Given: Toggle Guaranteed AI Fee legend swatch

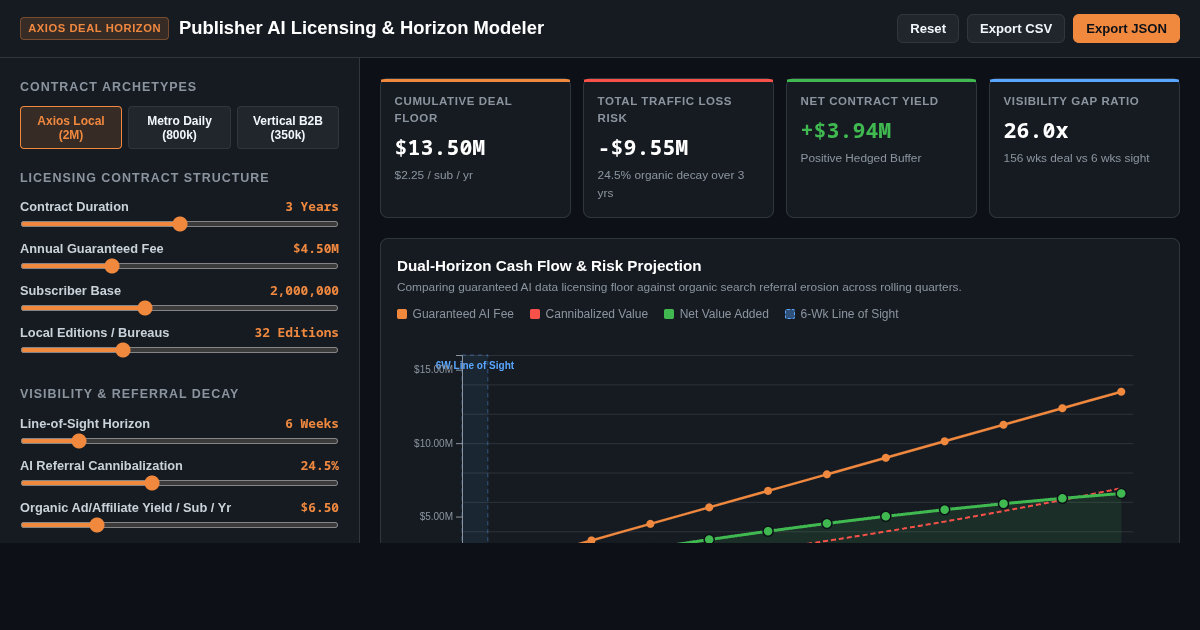Looking at the screenshot, I should point(402,314).
